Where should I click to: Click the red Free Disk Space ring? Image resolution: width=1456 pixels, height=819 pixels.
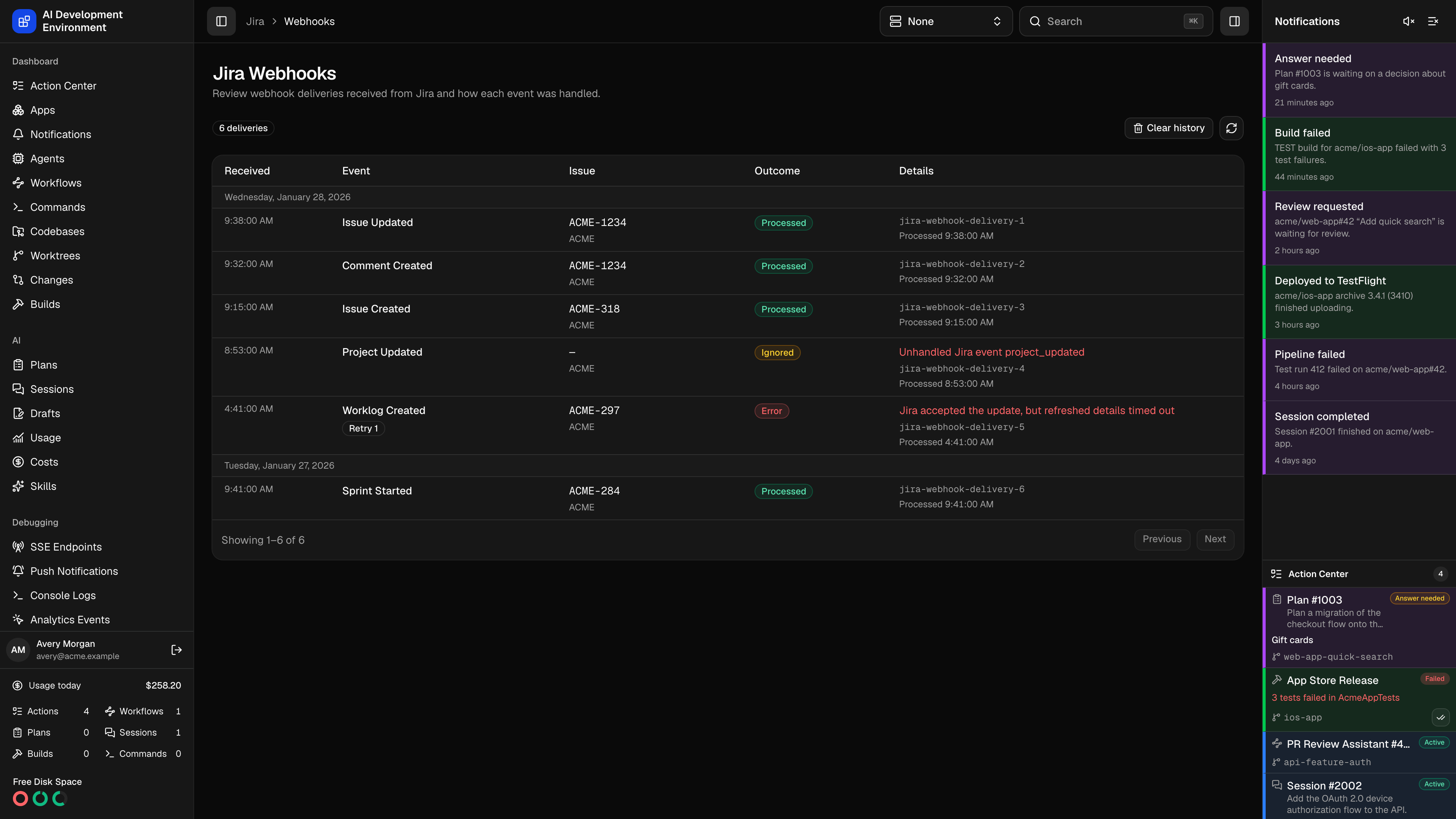click(20, 799)
